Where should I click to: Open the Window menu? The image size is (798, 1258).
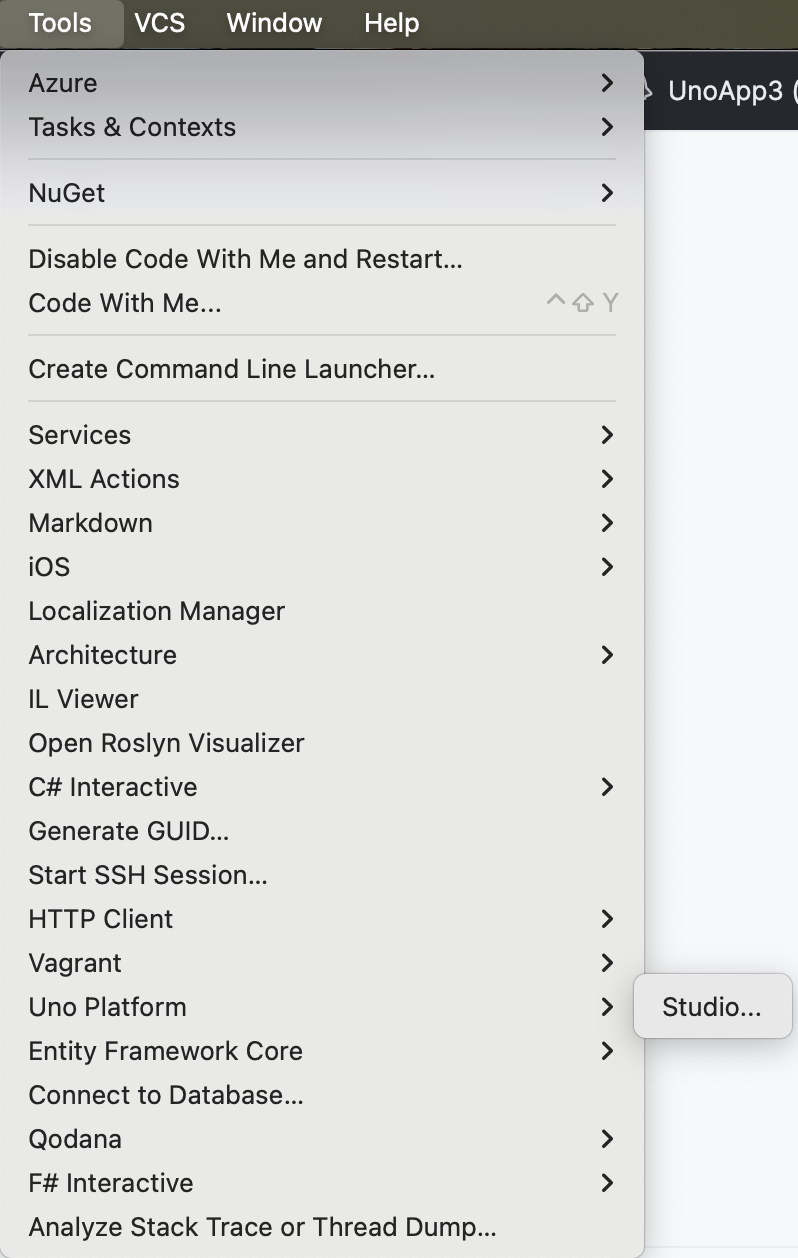(273, 22)
